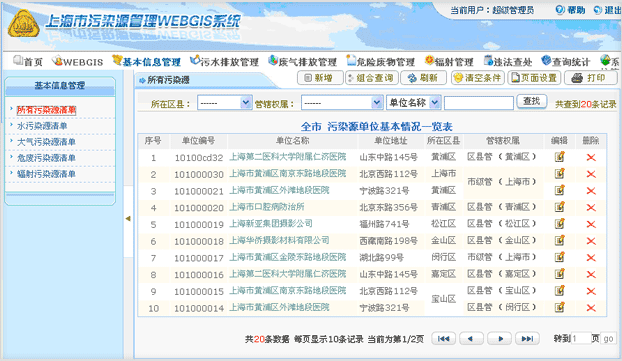Image resolution: width=622 pixels, height=361 pixels.
Task: Open the 管辖权属 jurisdiction dropdown
Action: pos(342,103)
